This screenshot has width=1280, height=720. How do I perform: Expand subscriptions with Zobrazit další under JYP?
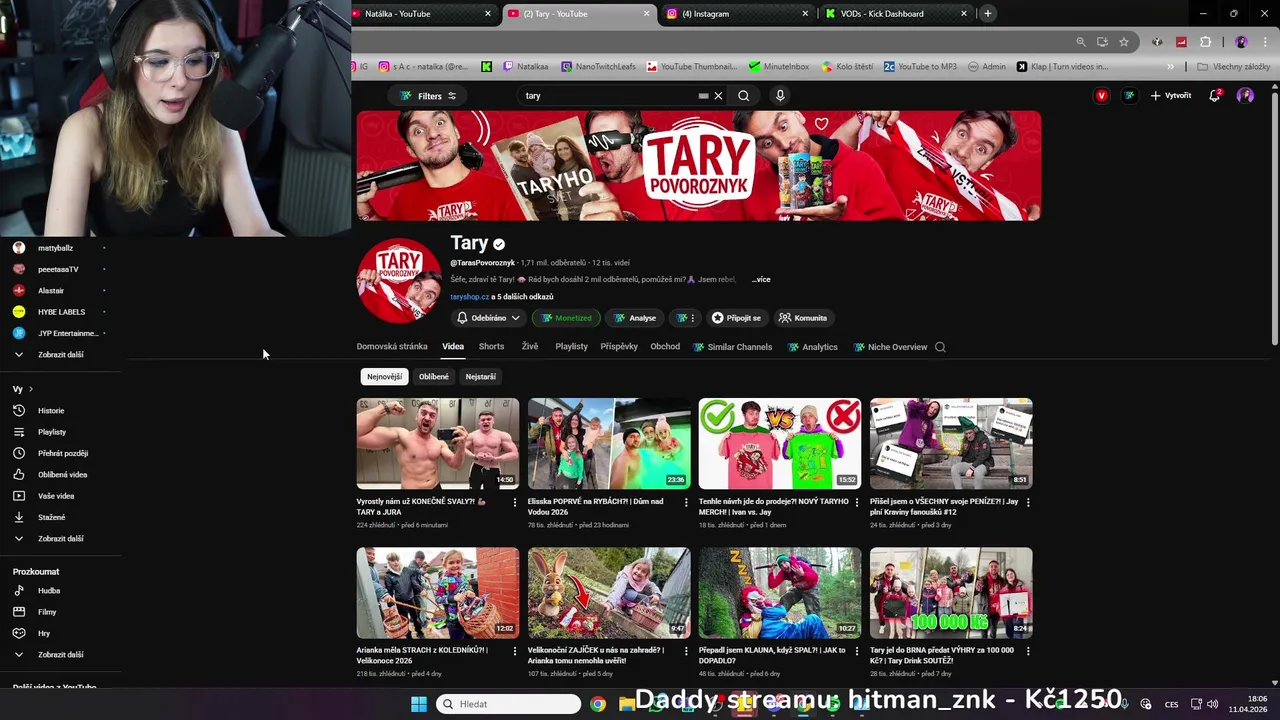pos(60,355)
